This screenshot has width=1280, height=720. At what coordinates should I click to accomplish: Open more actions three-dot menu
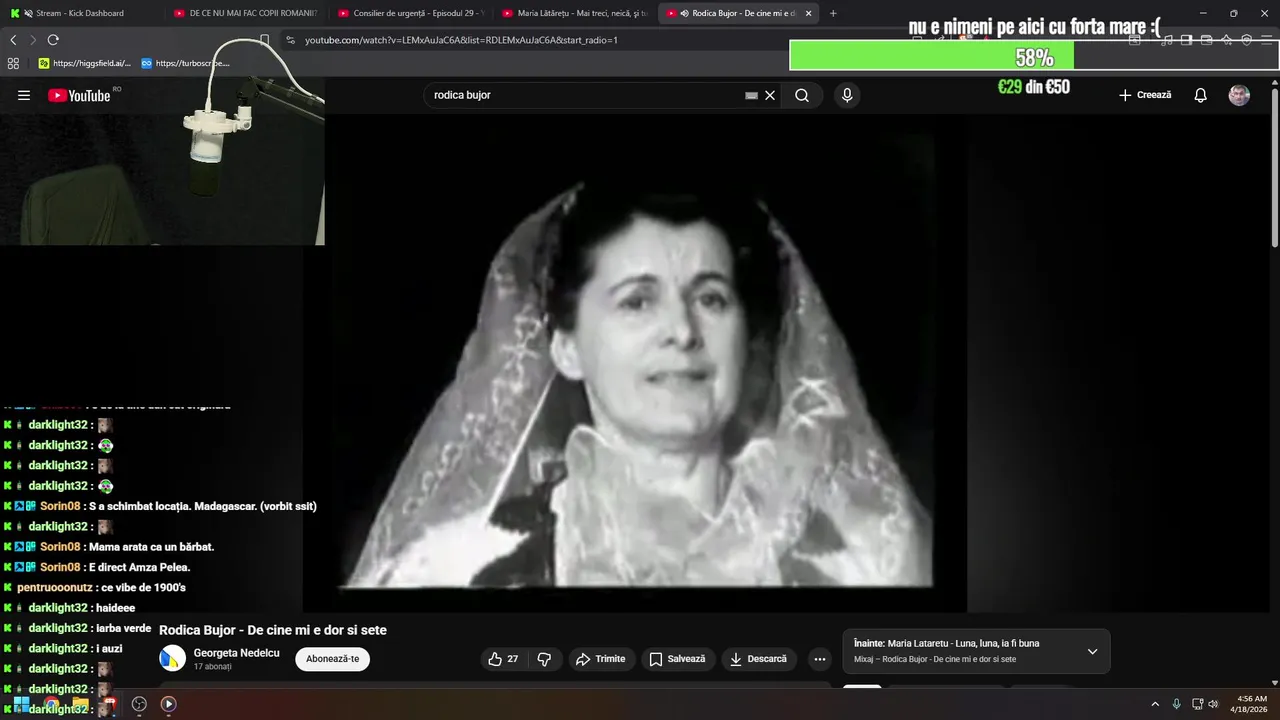820,659
